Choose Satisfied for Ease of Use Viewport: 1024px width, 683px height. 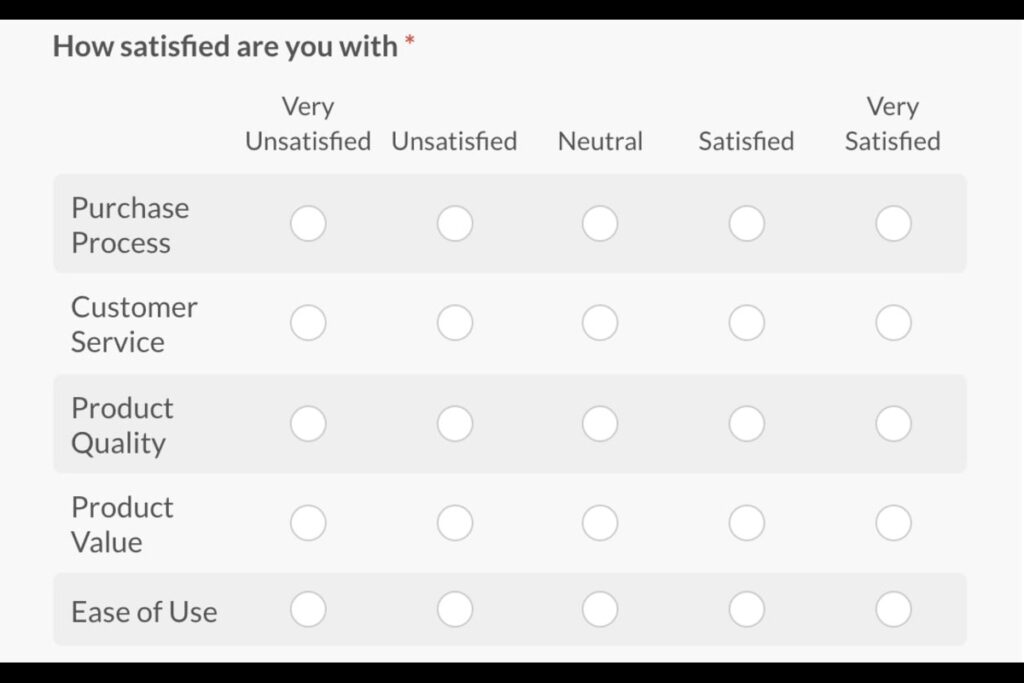(x=747, y=609)
